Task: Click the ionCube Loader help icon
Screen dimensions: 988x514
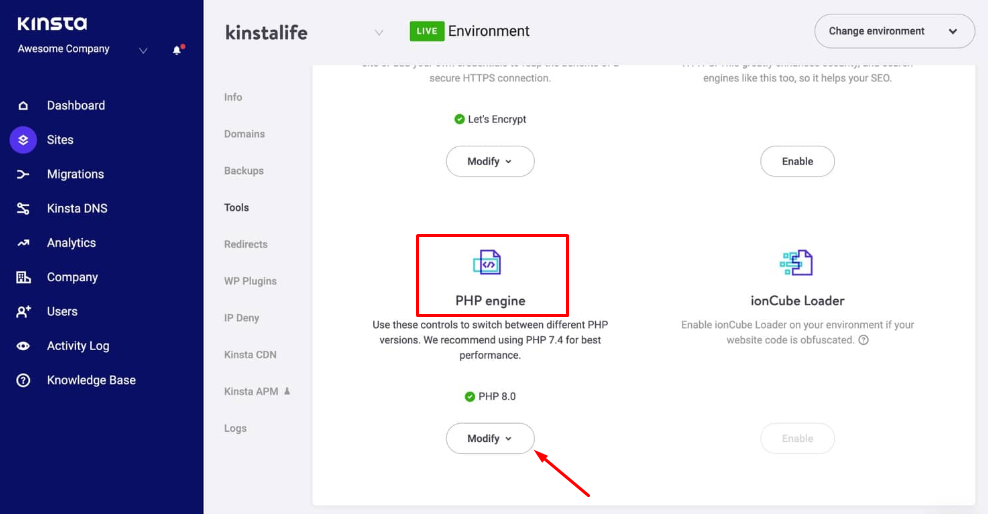Action: [x=863, y=340]
